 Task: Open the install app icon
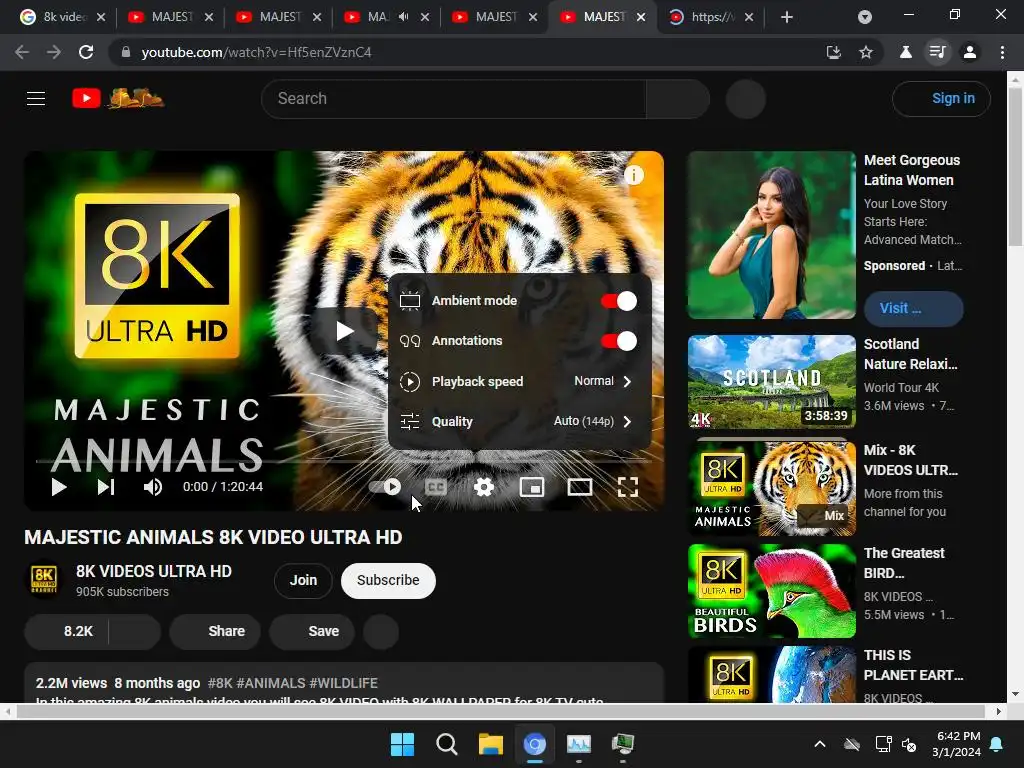(833, 52)
